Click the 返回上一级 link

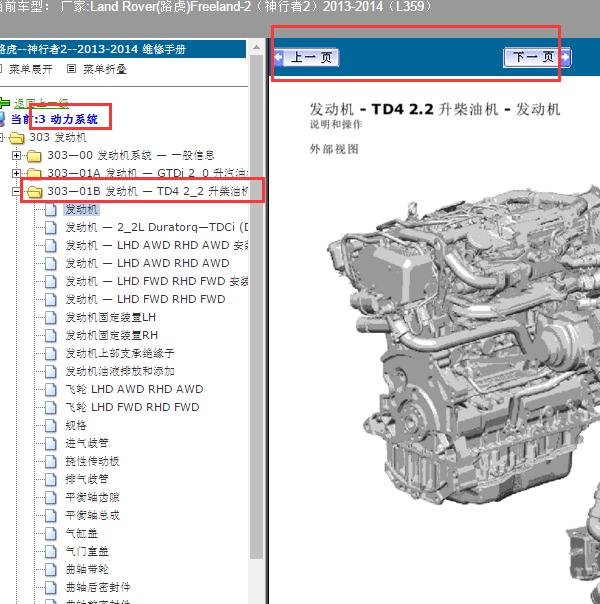click(41, 103)
